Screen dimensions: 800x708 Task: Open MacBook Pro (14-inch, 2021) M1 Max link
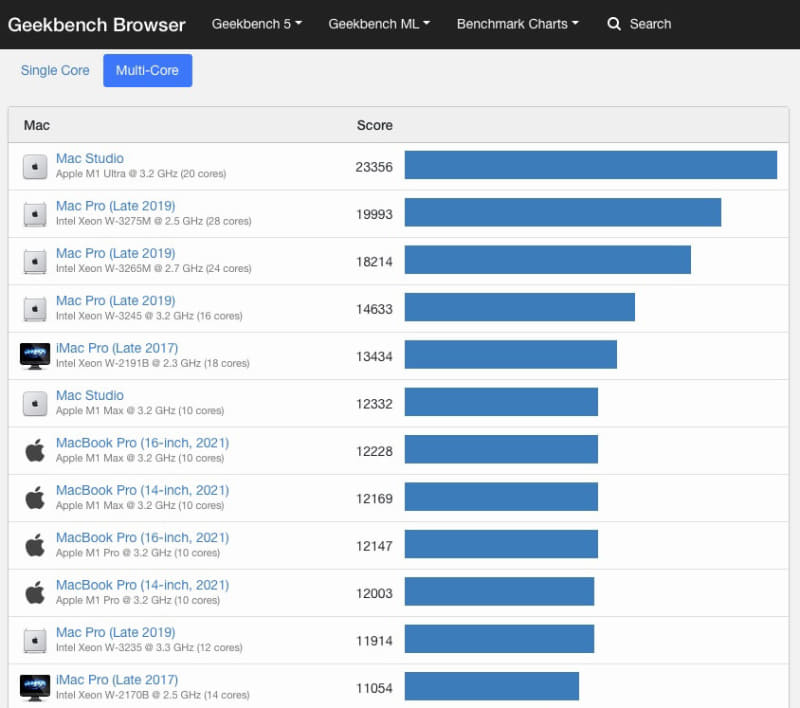pyautogui.click(x=142, y=490)
